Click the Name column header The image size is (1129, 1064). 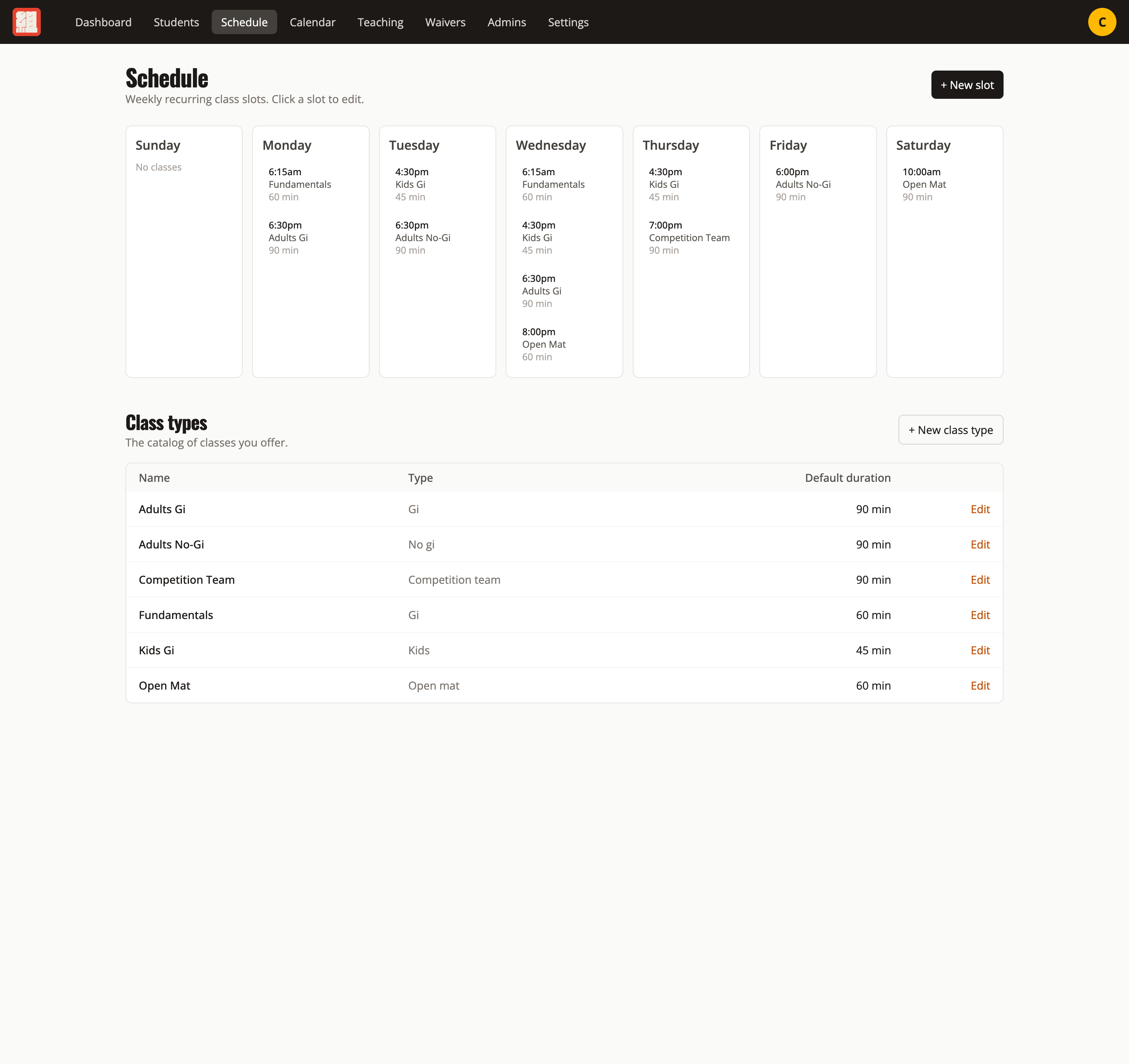154,478
